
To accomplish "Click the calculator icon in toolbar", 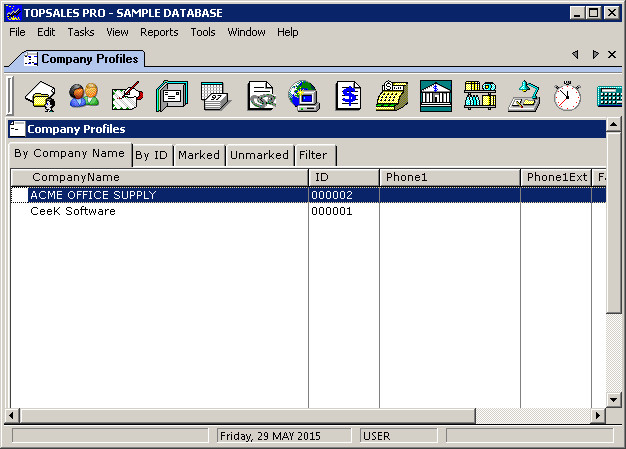I will click(610, 96).
